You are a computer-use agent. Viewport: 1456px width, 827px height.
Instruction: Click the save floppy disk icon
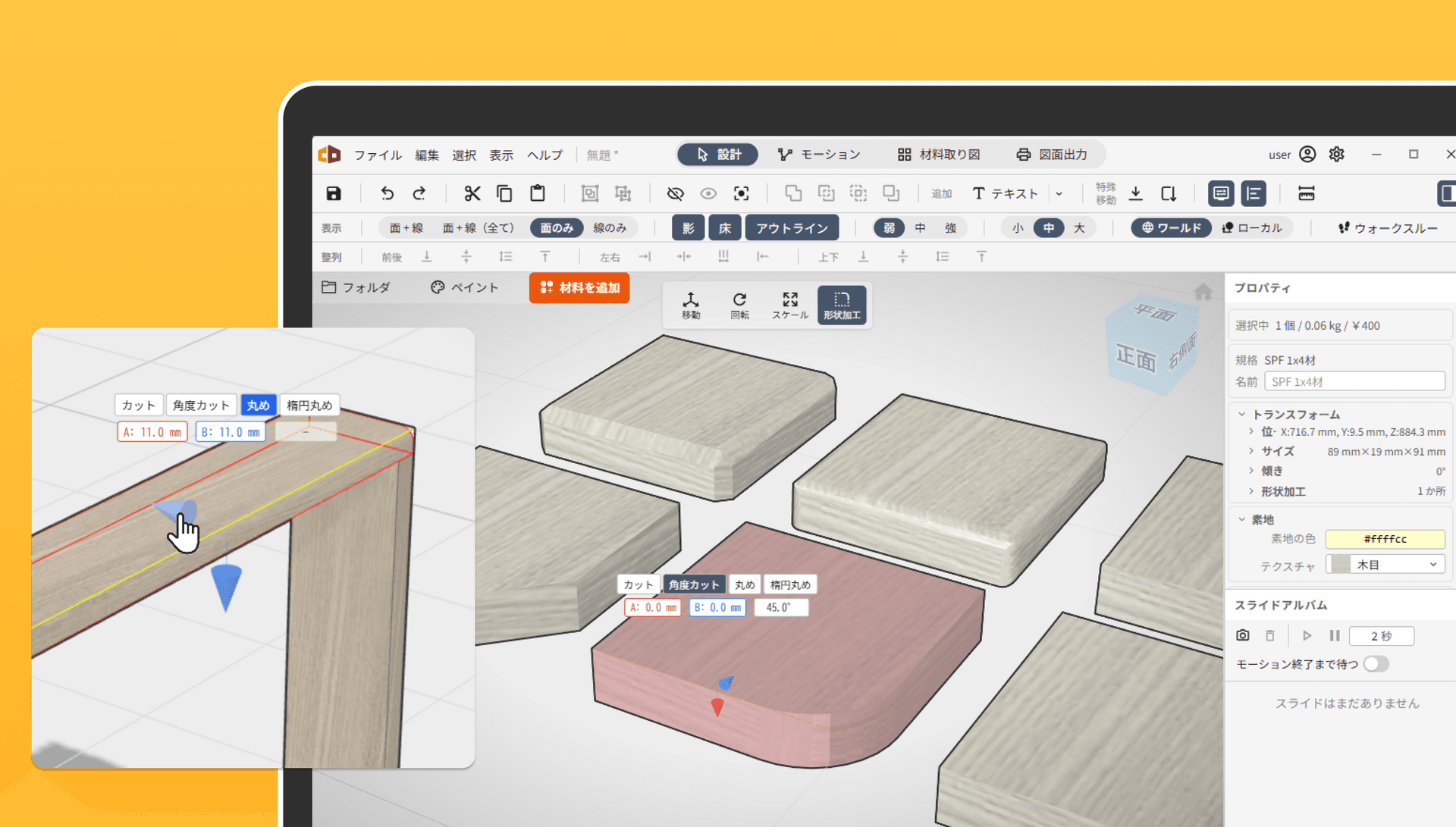coord(334,193)
